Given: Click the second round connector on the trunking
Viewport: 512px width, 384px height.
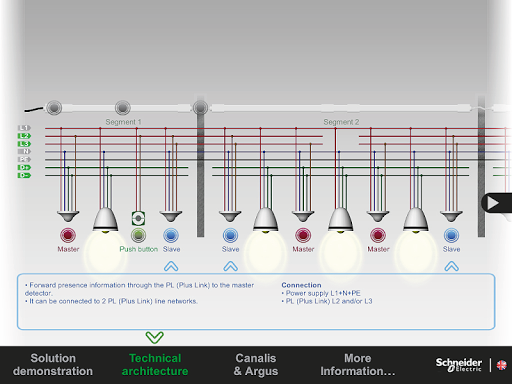Looking at the screenshot, I should point(123,108).
